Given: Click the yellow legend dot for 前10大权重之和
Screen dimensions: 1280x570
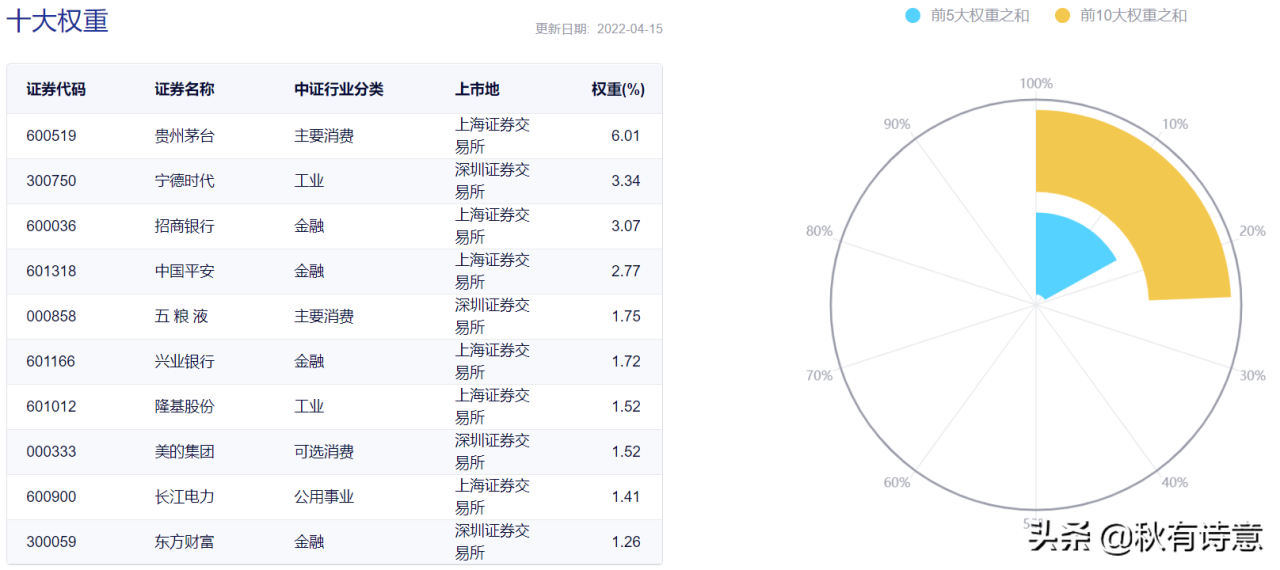Looking at the screenshot, I should coord(1062,15).
